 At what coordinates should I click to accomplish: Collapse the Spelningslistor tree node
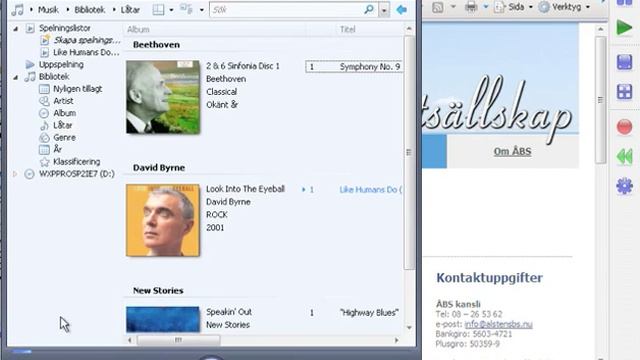point(16,29)
